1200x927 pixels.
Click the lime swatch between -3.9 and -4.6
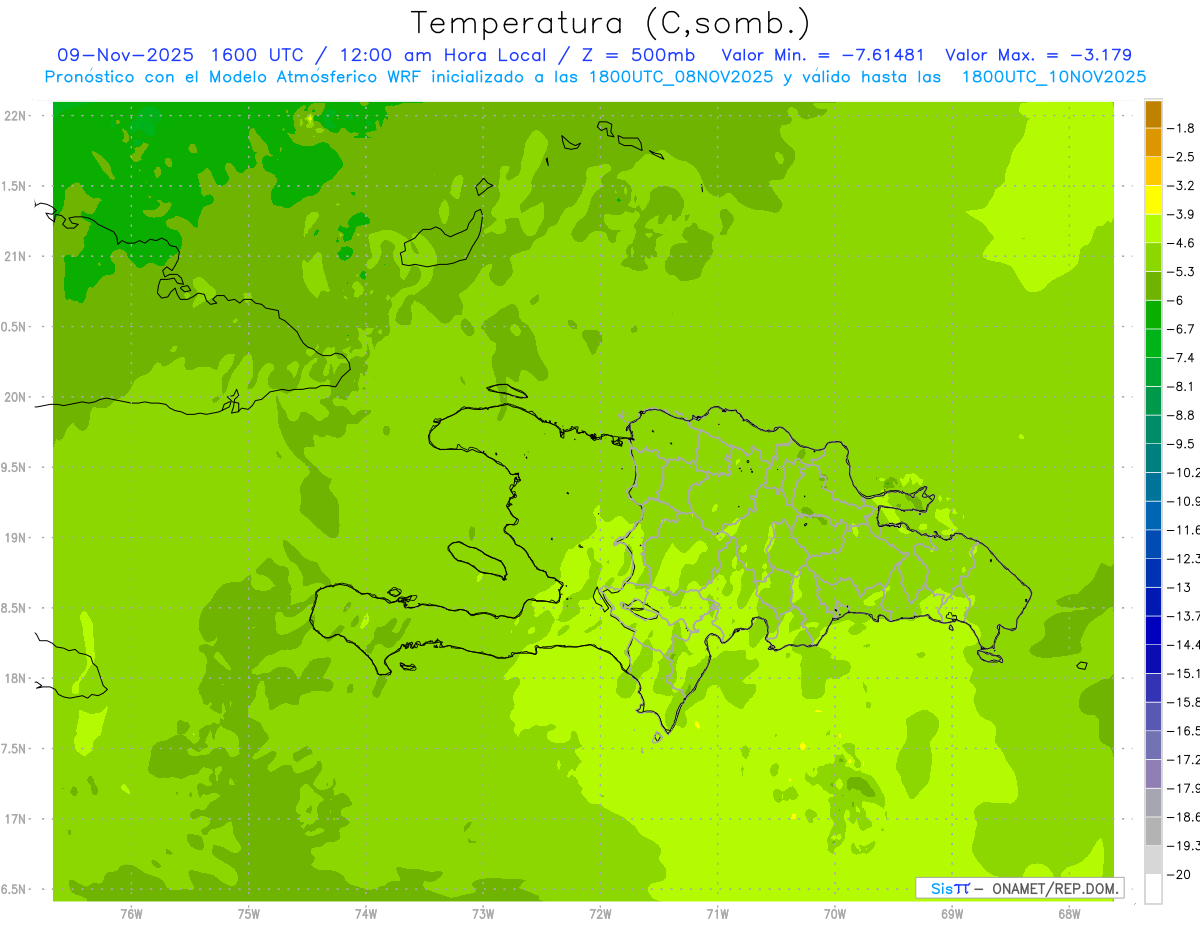[1153, 229]
